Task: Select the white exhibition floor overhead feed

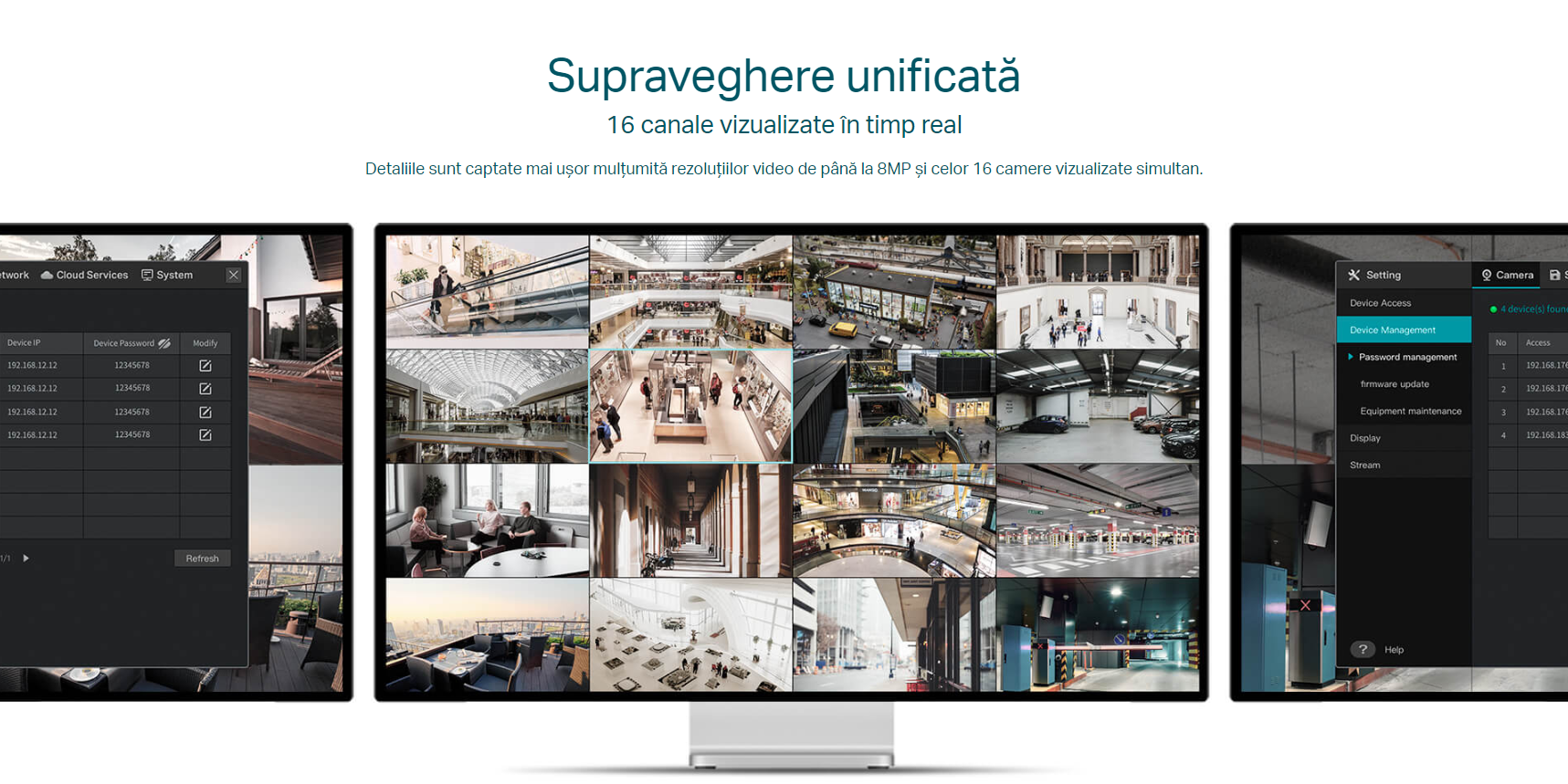Action: click(690, 634)
